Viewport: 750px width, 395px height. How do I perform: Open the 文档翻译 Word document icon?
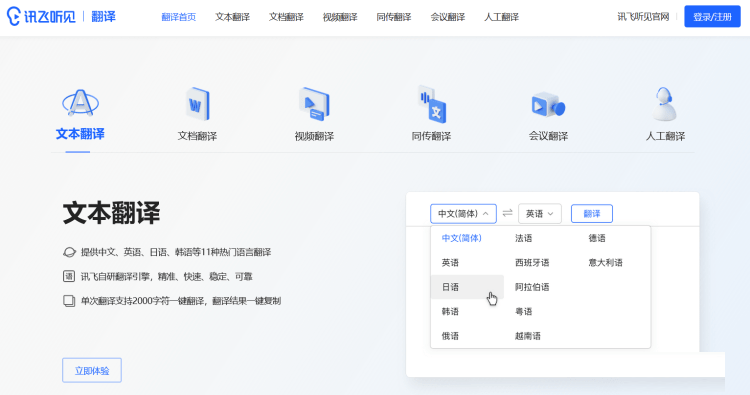click(197, 103)
